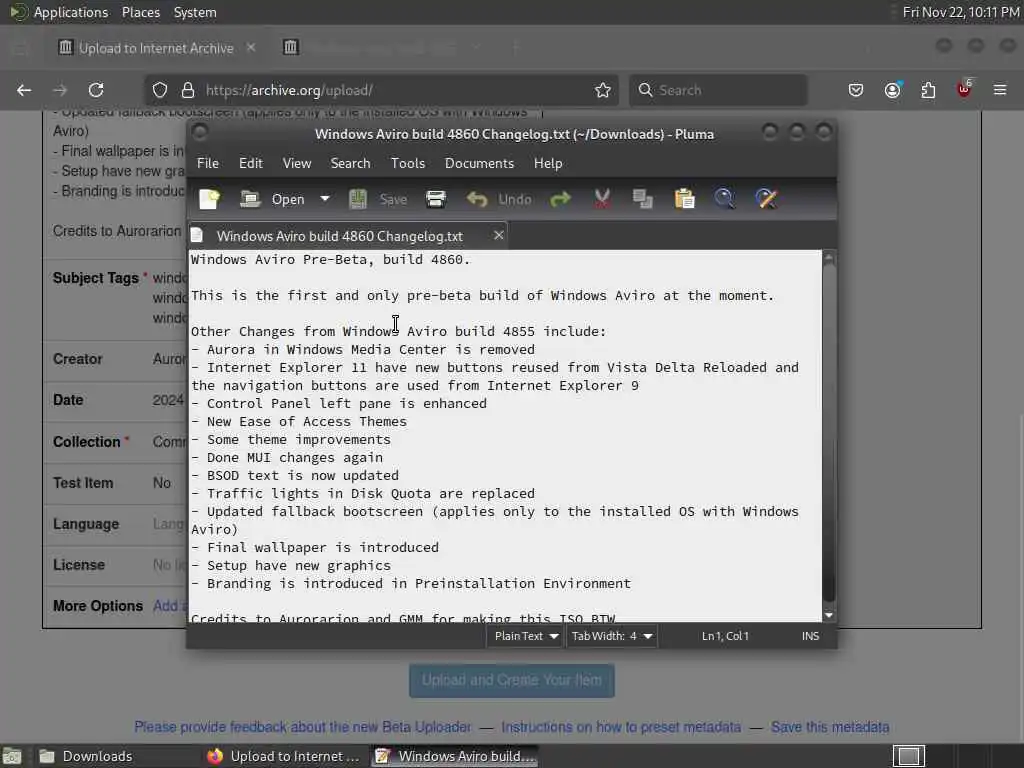The image size is (1024, 768).
Task: Redo with the green arrow icon
Action: [x=560, y=199]
